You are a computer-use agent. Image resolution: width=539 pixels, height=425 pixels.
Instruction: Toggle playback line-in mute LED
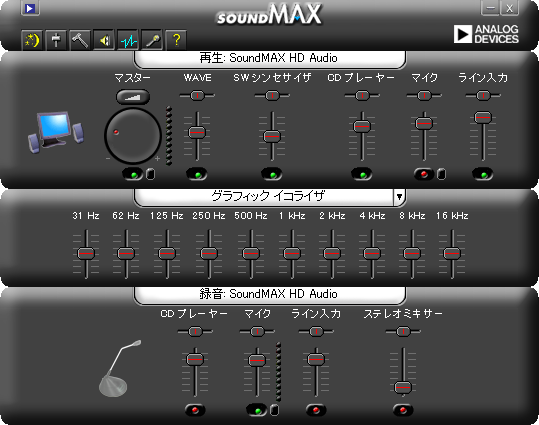[483, 174]
